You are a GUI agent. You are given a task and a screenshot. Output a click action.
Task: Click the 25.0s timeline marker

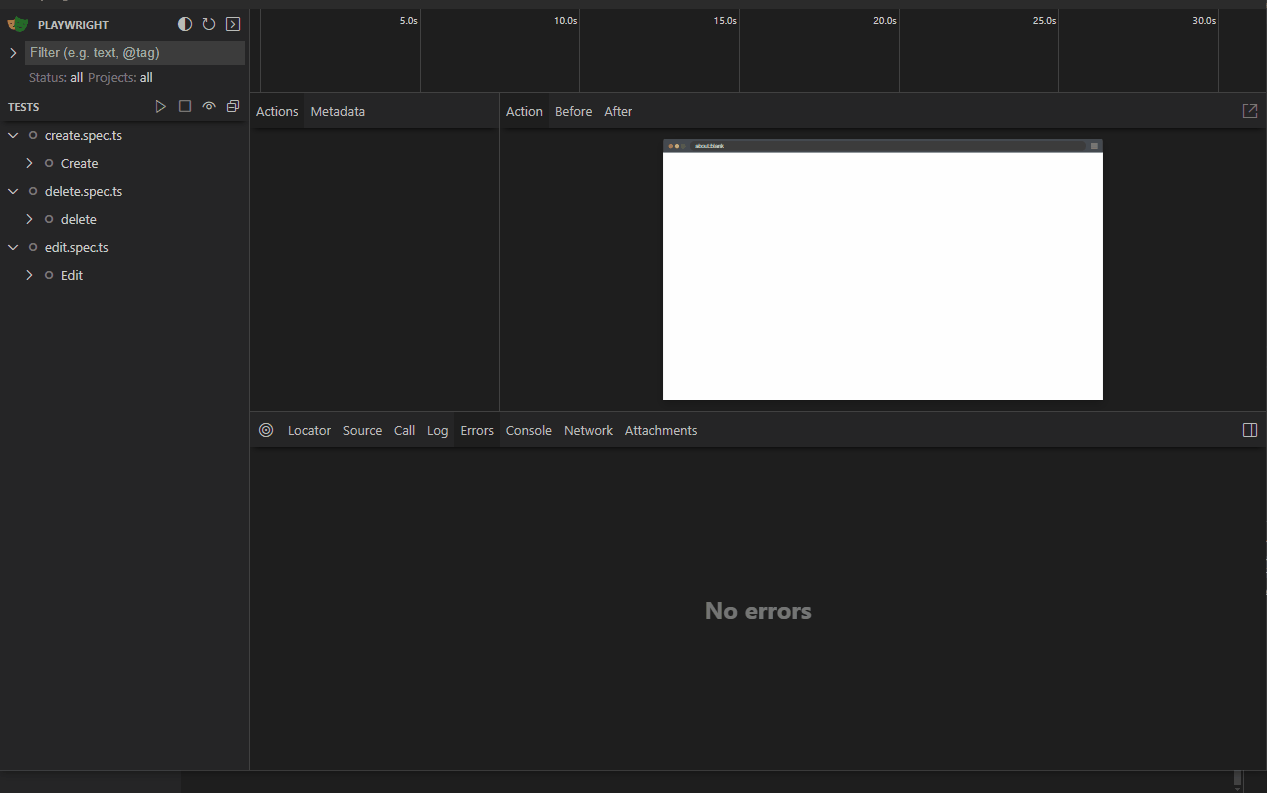coord(1044,20)
